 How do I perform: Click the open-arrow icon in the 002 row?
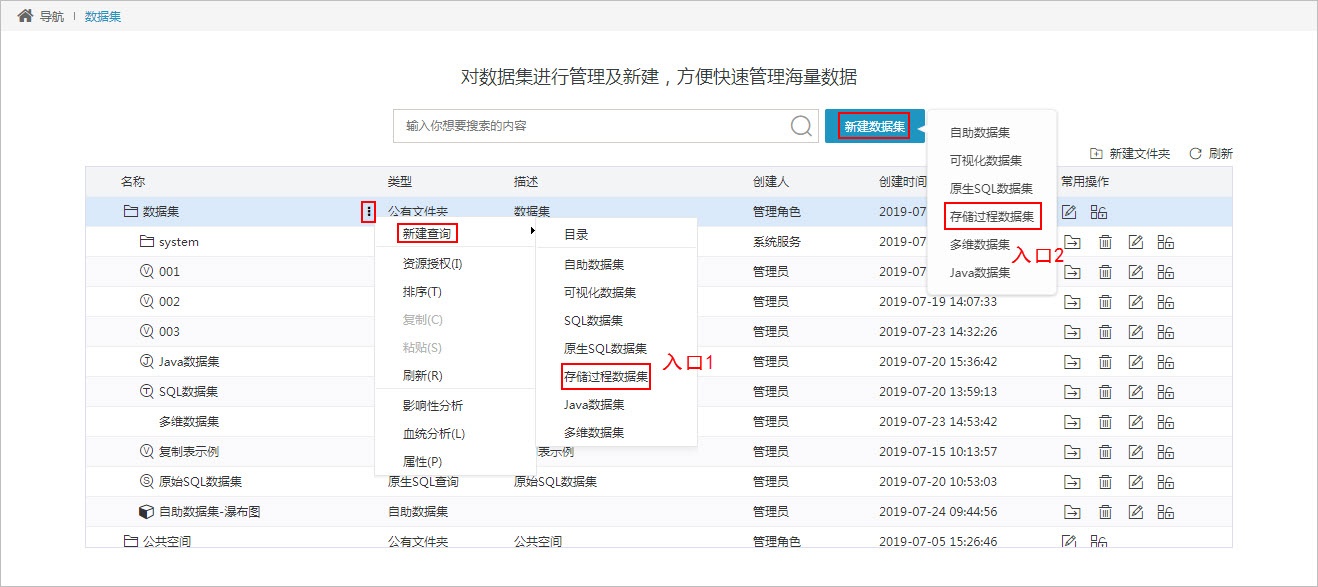(1073, 302)
